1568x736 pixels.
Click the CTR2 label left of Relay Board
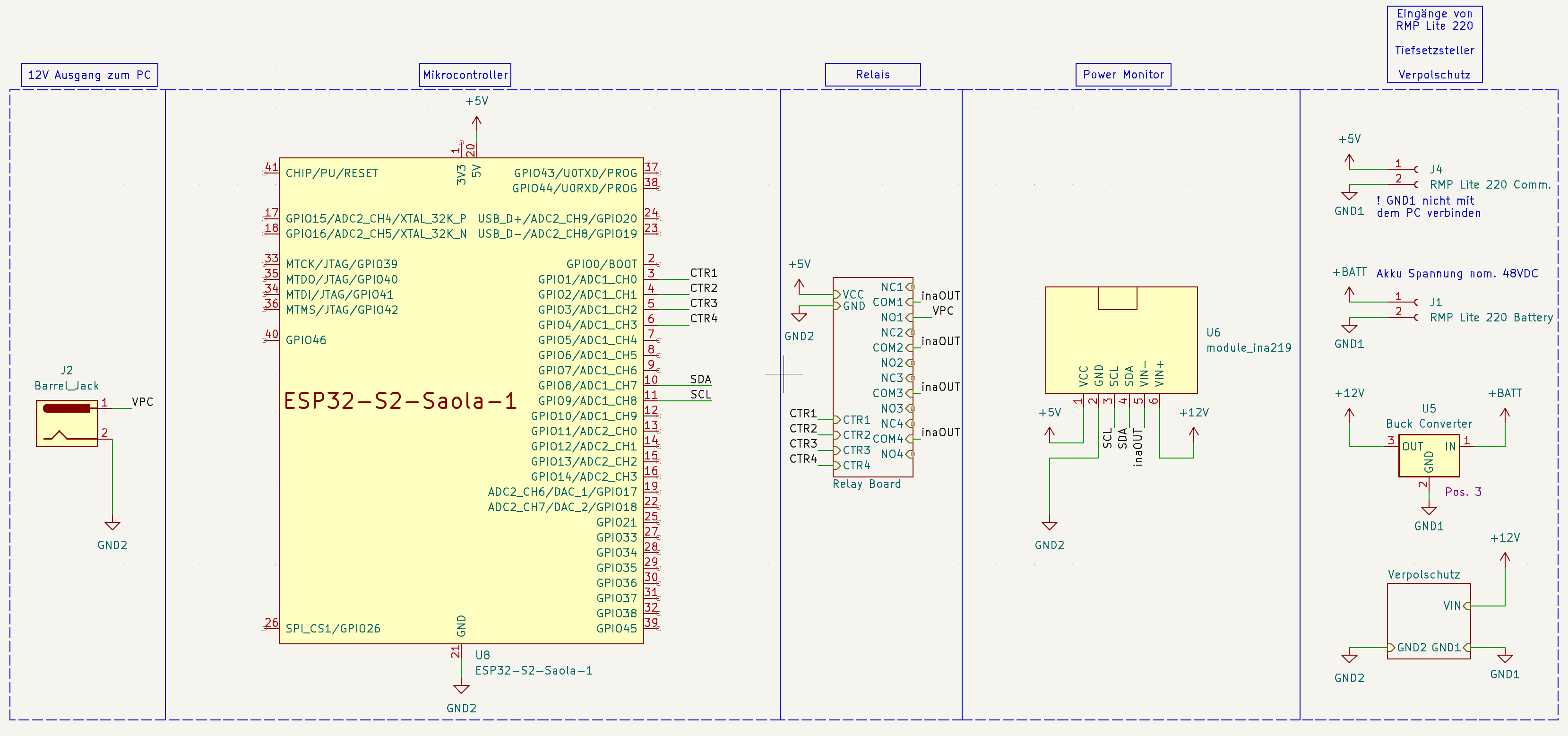tap(803, 429)
